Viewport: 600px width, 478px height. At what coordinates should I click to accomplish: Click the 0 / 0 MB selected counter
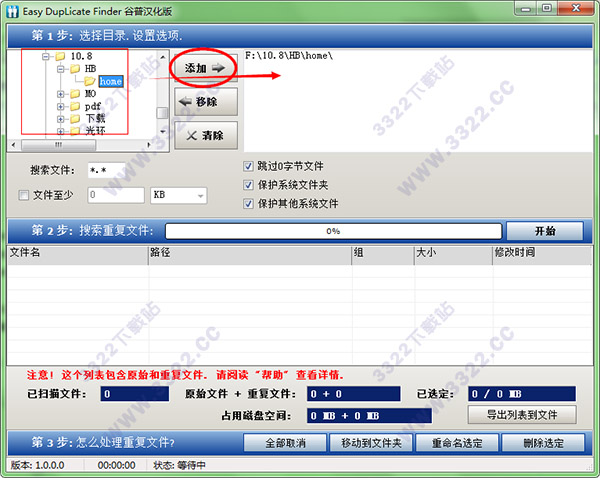click(522, 394)
